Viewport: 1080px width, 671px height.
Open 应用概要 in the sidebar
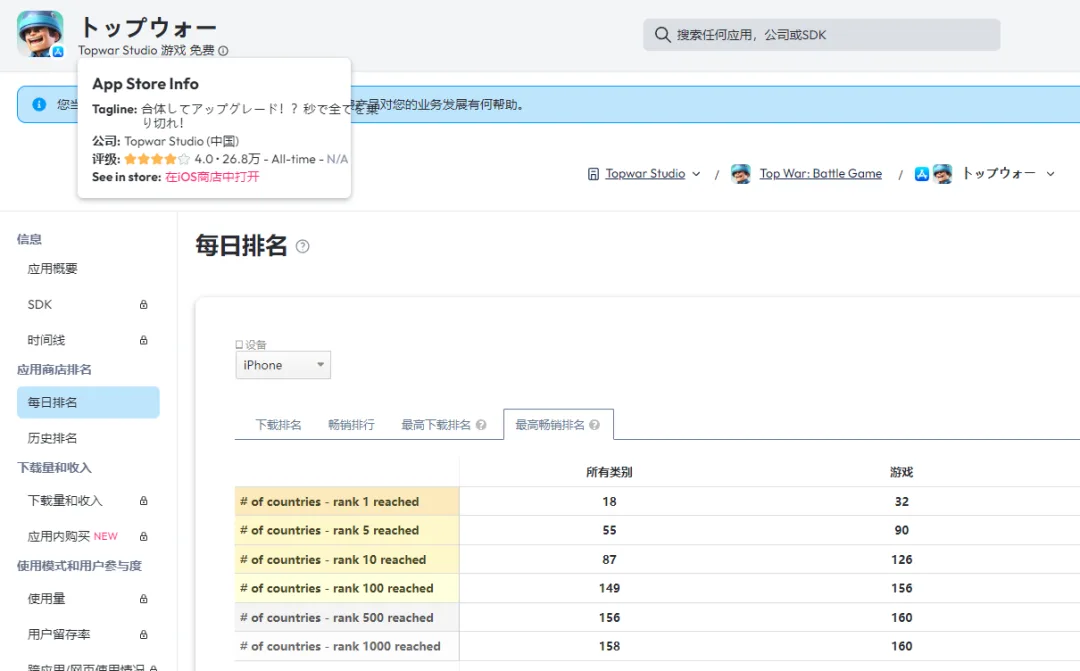point(52,269)
